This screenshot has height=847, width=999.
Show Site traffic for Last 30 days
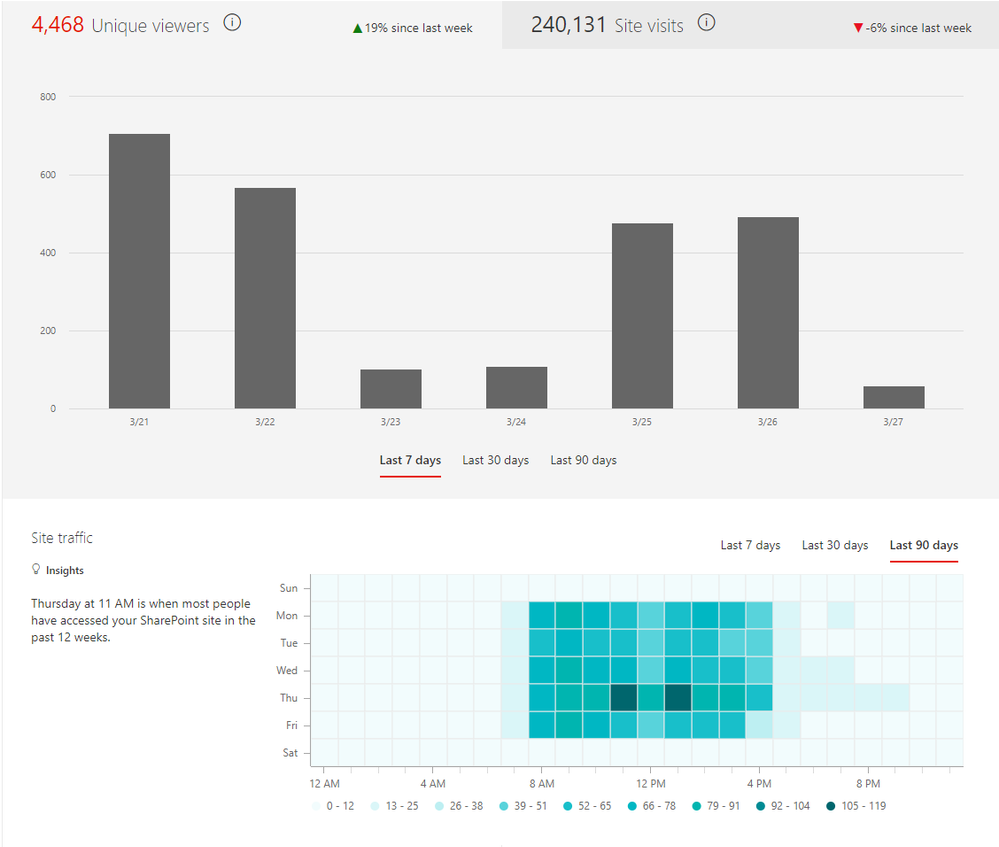click(835, 545)
